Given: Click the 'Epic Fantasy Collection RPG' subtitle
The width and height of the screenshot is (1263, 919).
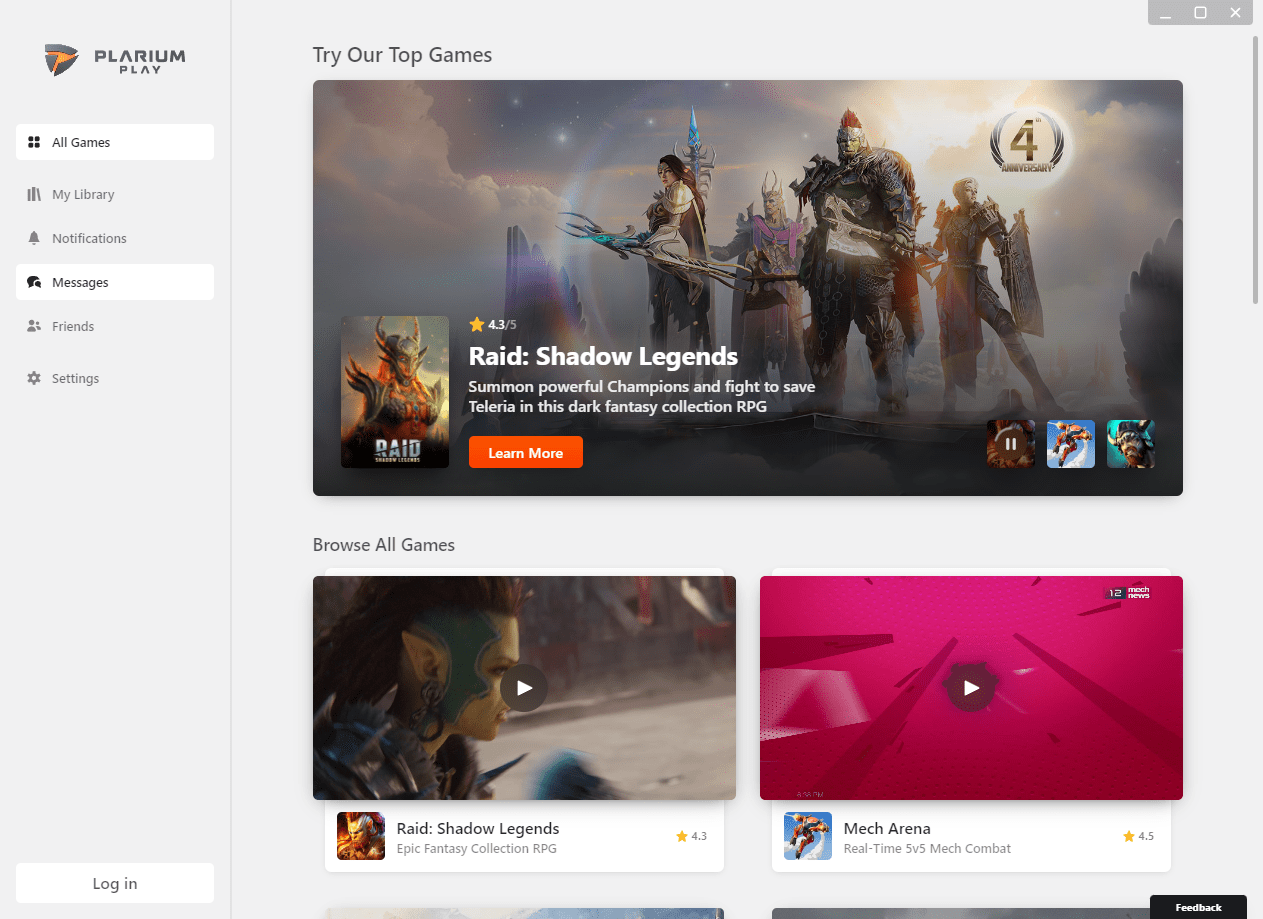Looking at the screenshot, I should 477,849.
